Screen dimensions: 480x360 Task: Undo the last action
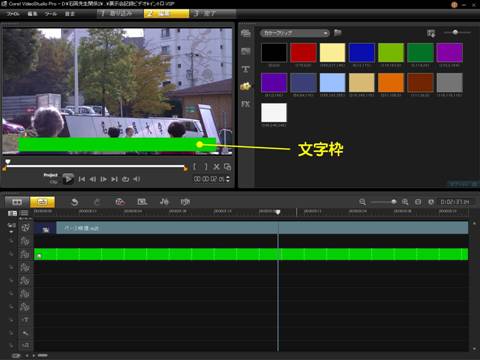pos(75,202)
